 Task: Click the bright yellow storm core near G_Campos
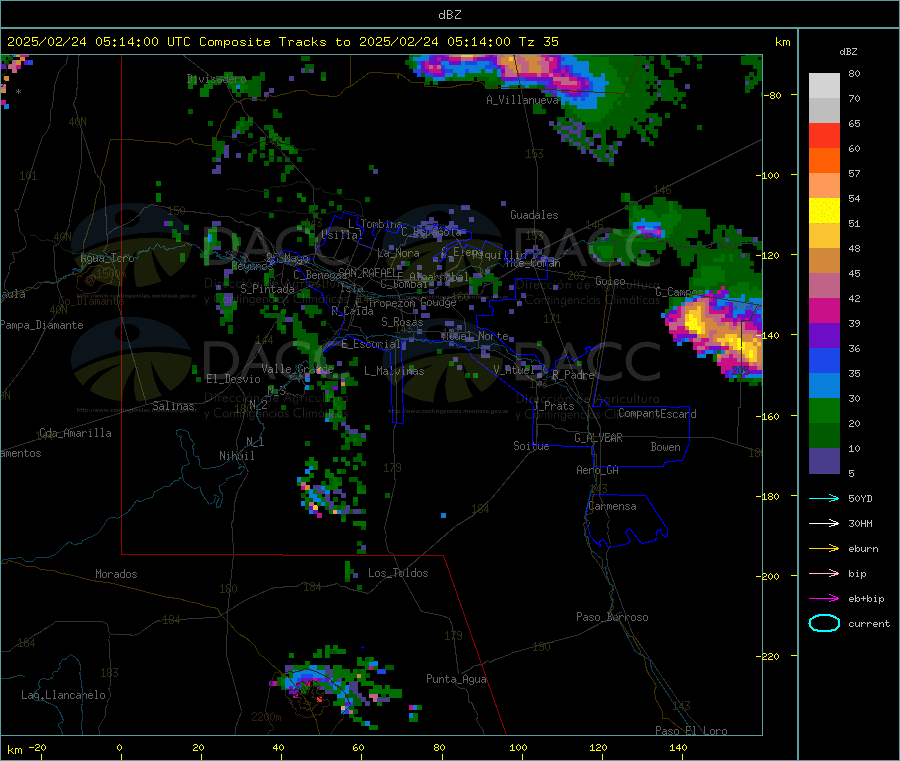point(694,321)
